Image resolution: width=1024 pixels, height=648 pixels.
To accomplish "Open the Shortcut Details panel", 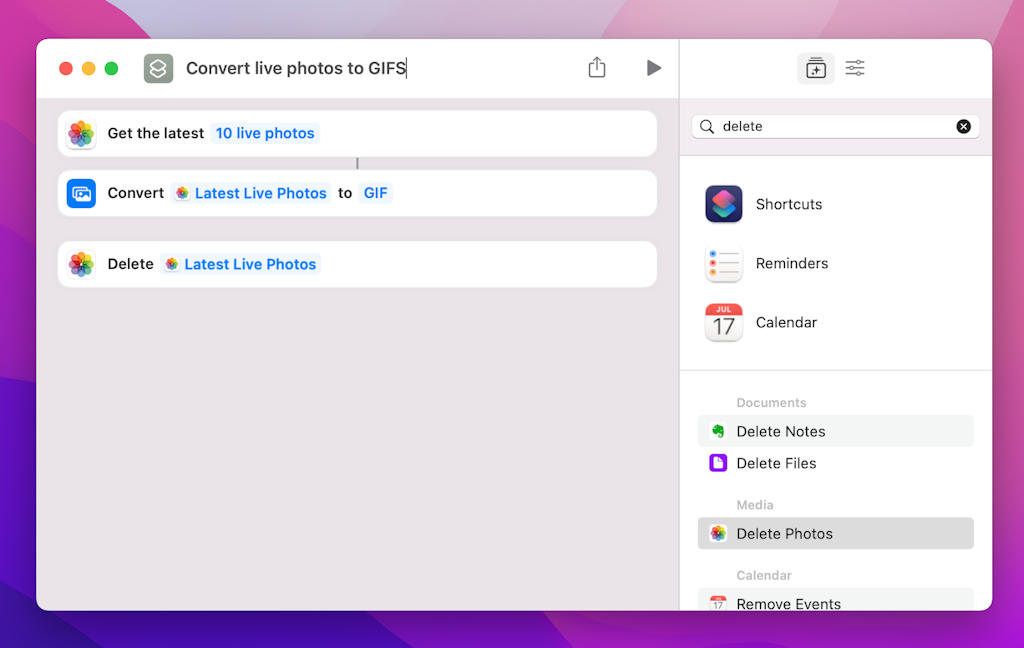I will pos(855,68).
